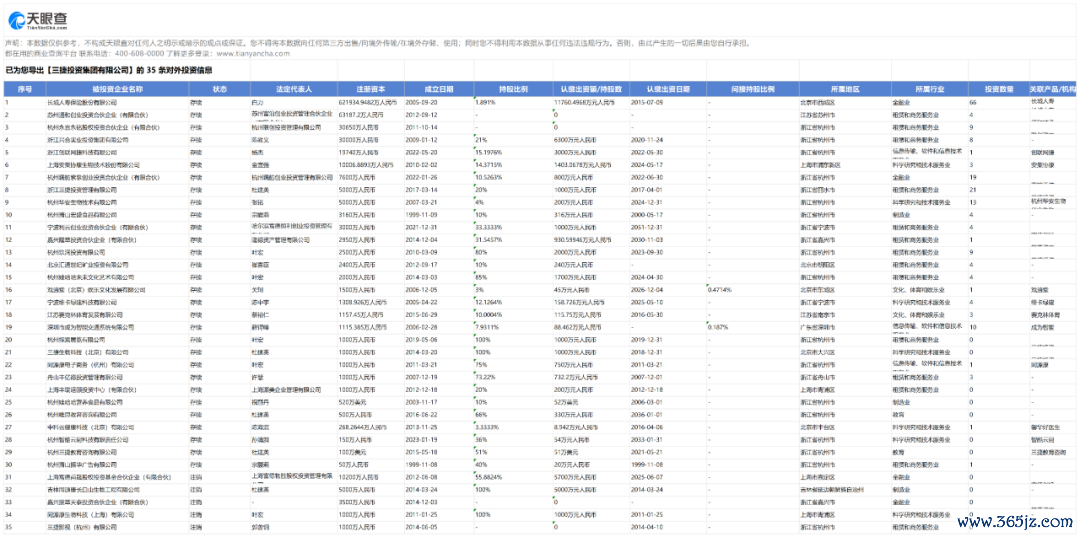Image resolution: width=1080 pixels, height=537 pixels.
Task: Select the export title mentioning 三捷投资集团有限公司
Action: click(108, 70)
